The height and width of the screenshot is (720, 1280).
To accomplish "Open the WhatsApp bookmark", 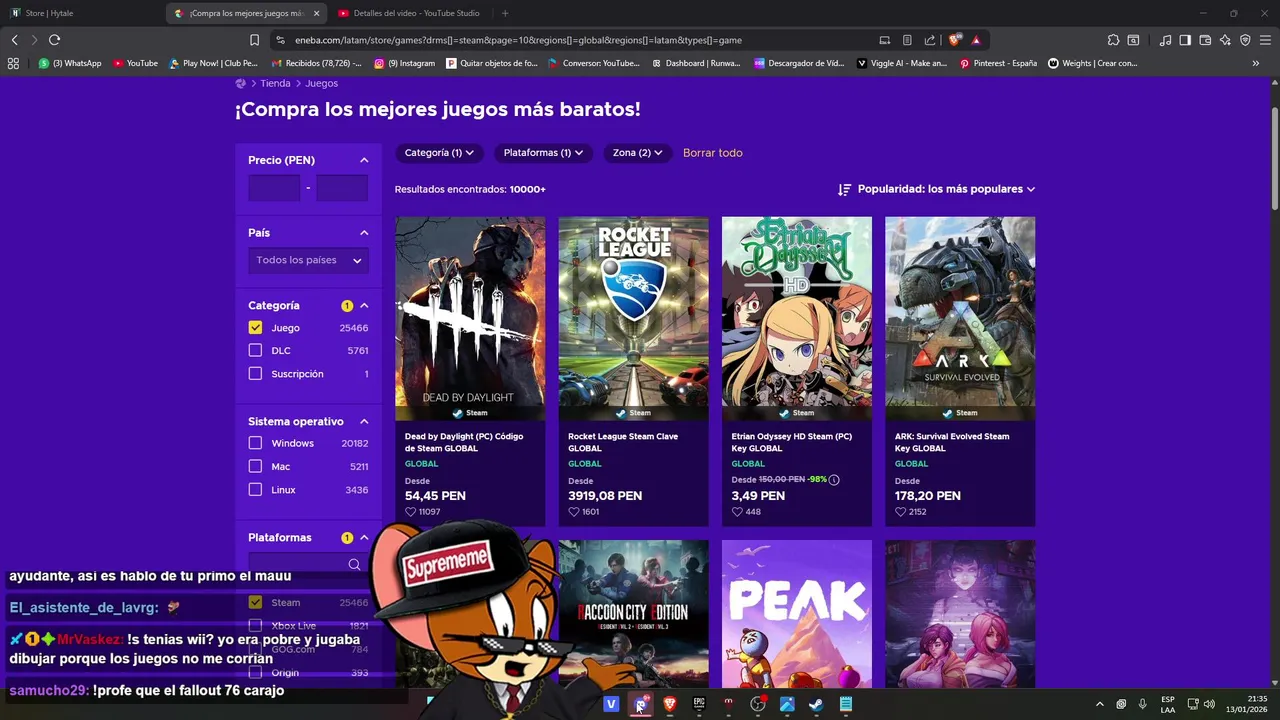I will [x=70, y=63].
